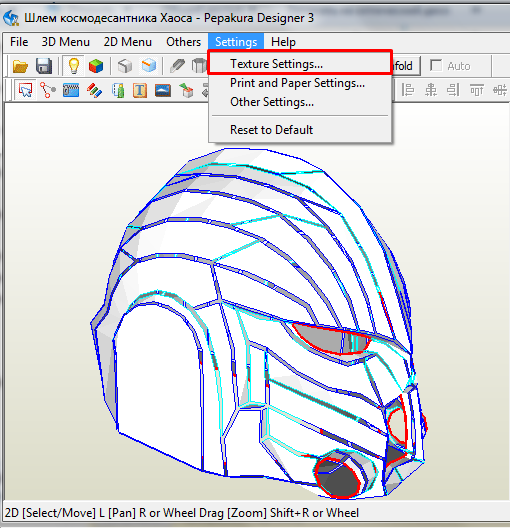Click the Unfold button
This screenshot has width=510, height=528.
(x=407, y=66)
